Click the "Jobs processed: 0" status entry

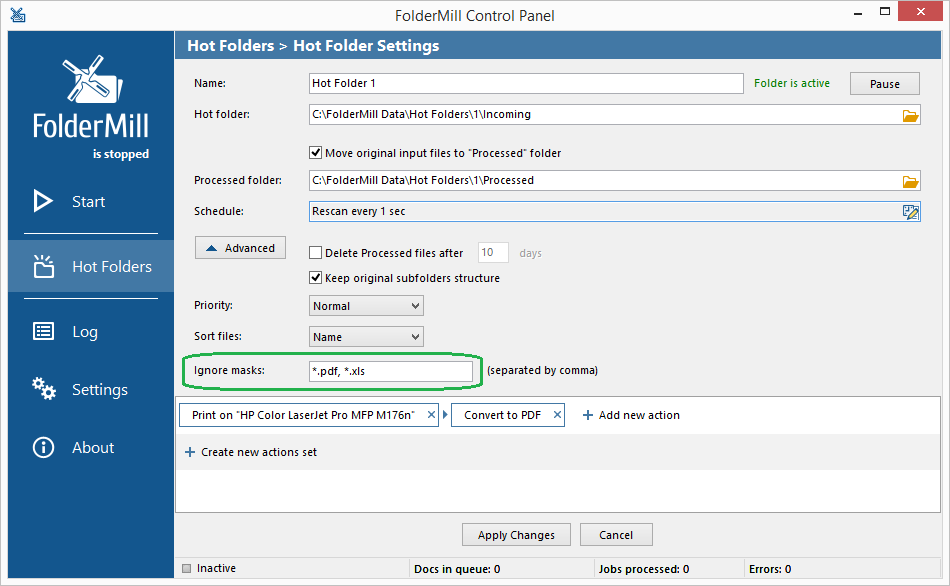(644, 569)
